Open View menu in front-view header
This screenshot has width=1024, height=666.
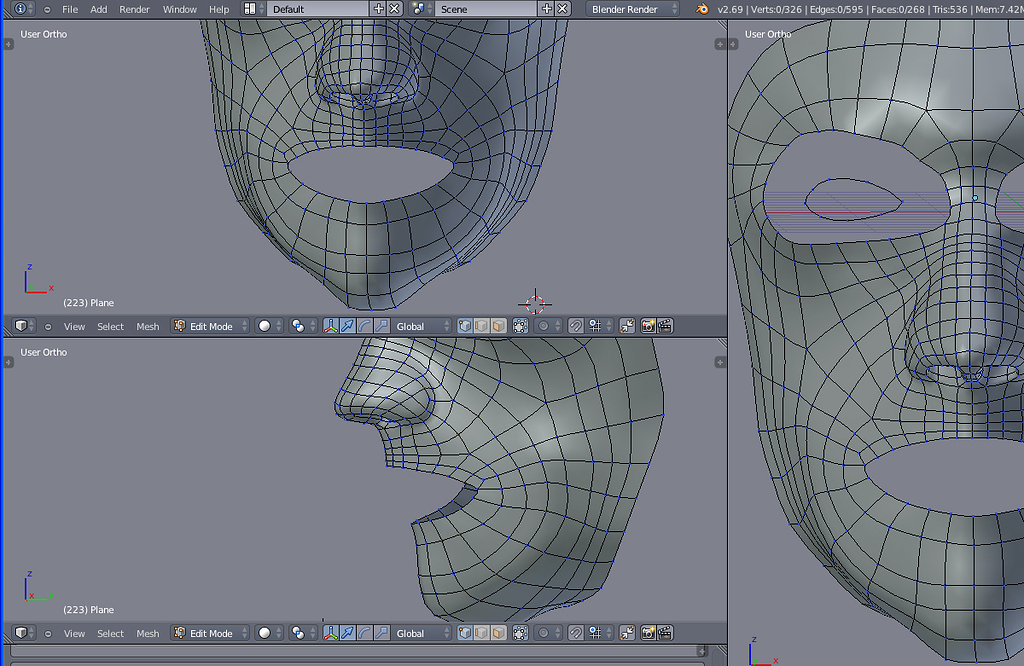pos(74,326)
